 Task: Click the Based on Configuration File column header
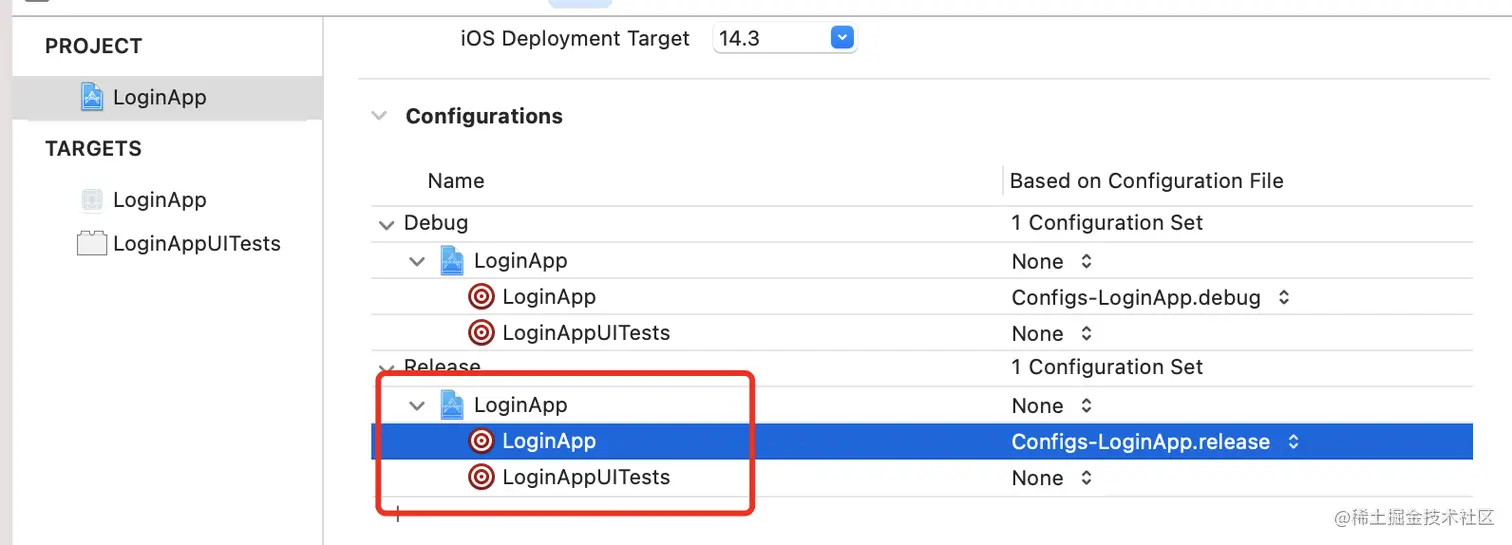point(1146,181)
